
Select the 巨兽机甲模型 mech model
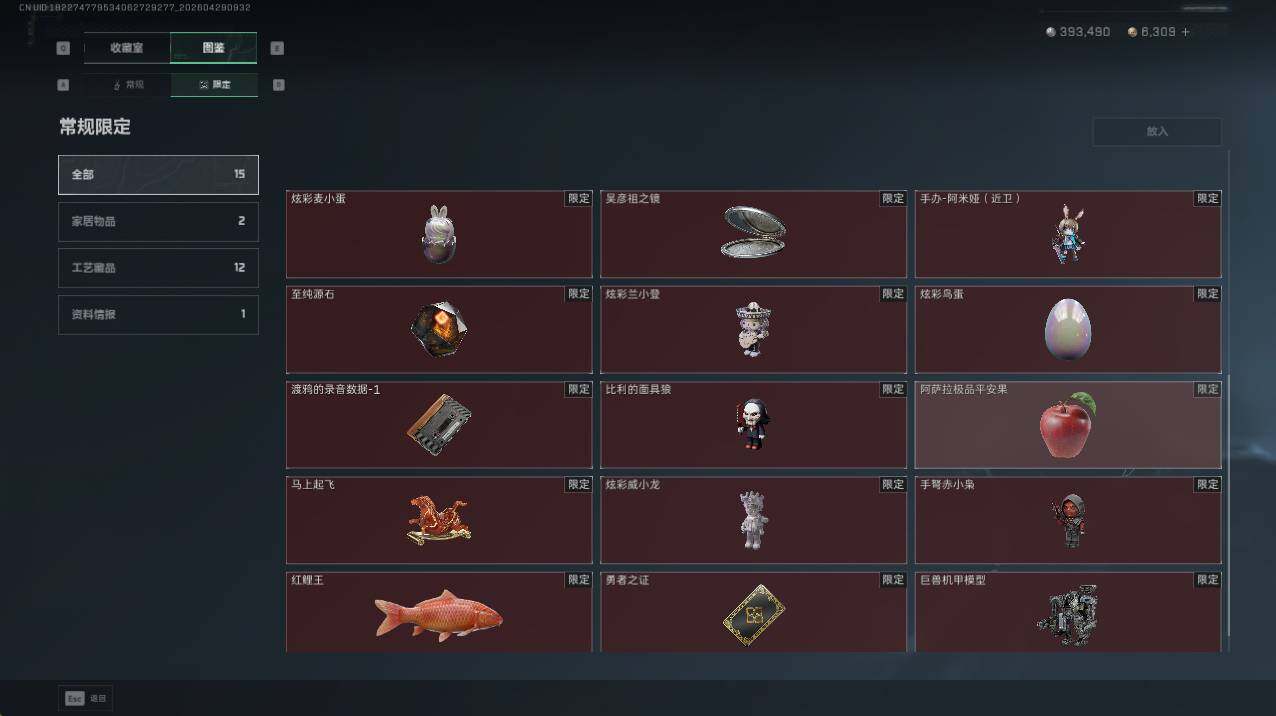click(x=1068, y=612)
